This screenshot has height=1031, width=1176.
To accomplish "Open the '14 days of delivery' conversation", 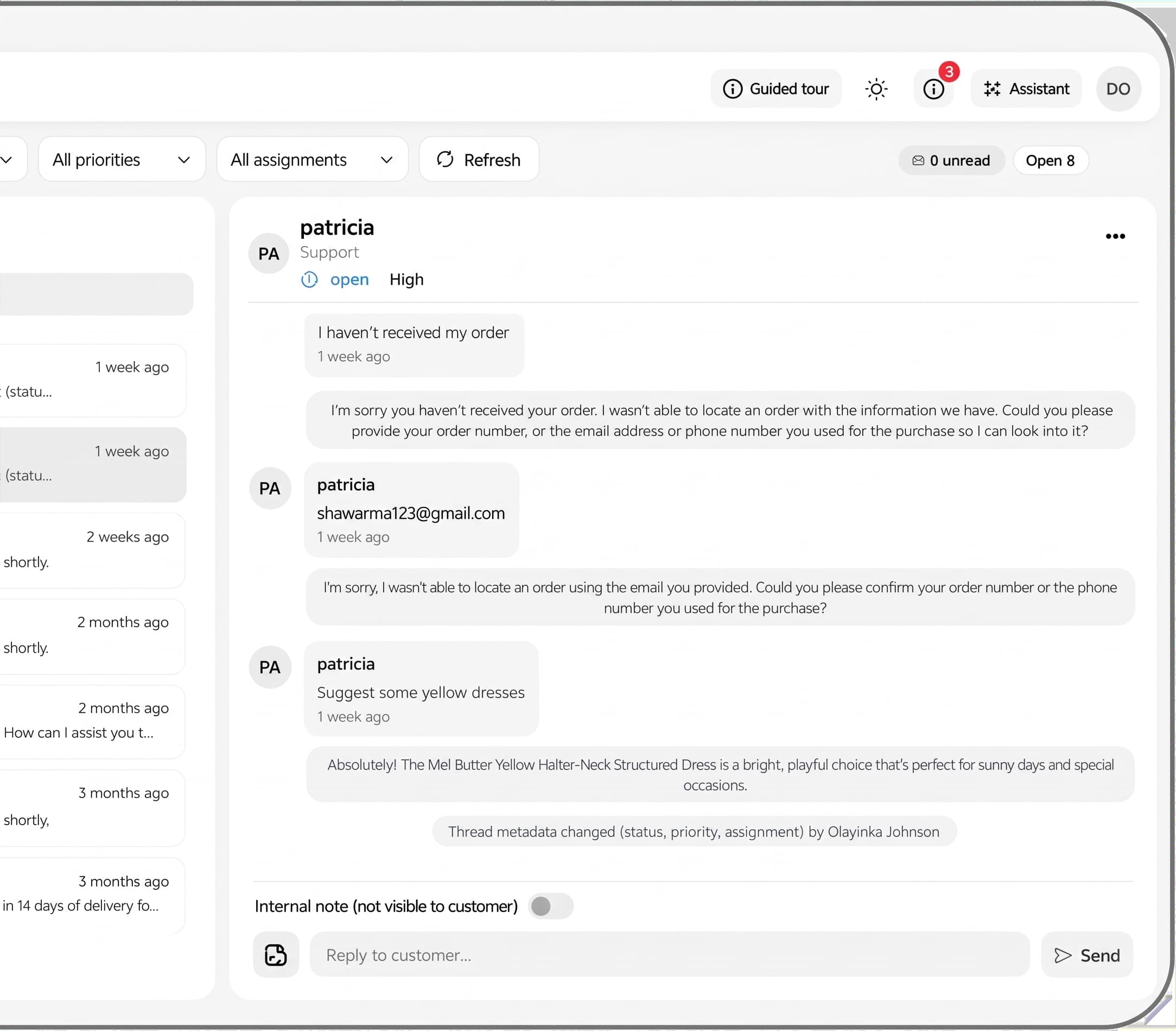I will (92, 895).
